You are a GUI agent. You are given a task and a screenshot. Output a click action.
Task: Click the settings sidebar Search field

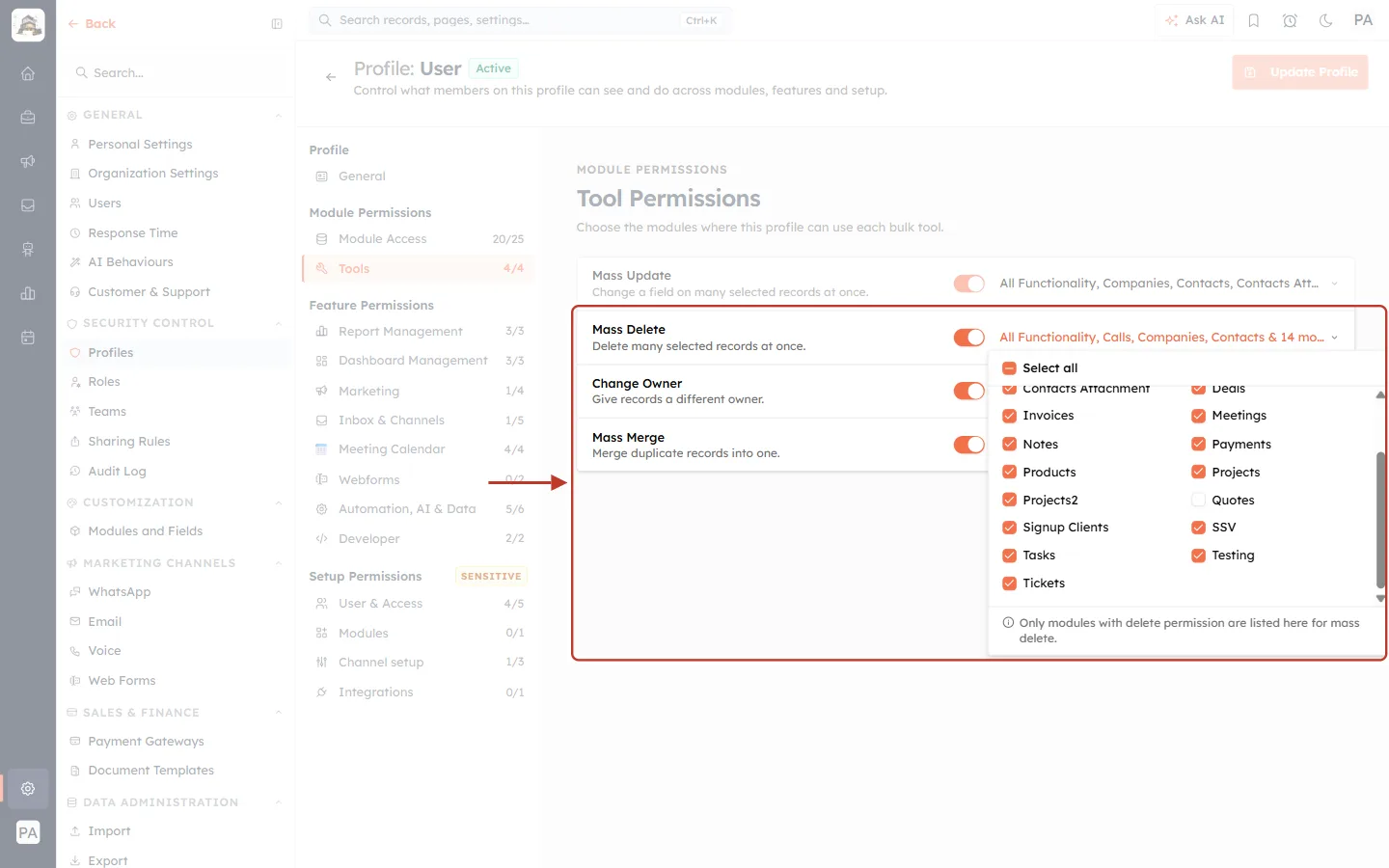point(175,73)
